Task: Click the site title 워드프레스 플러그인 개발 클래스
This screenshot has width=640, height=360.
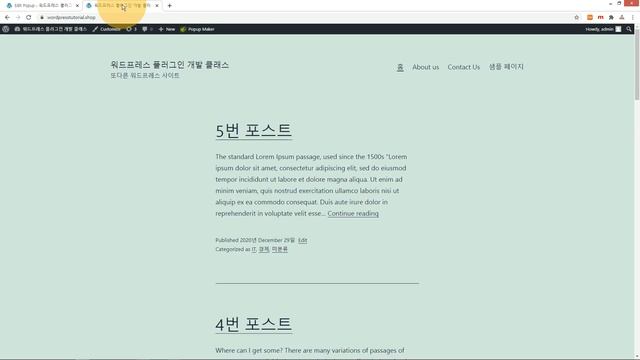Action: [169, 64]
